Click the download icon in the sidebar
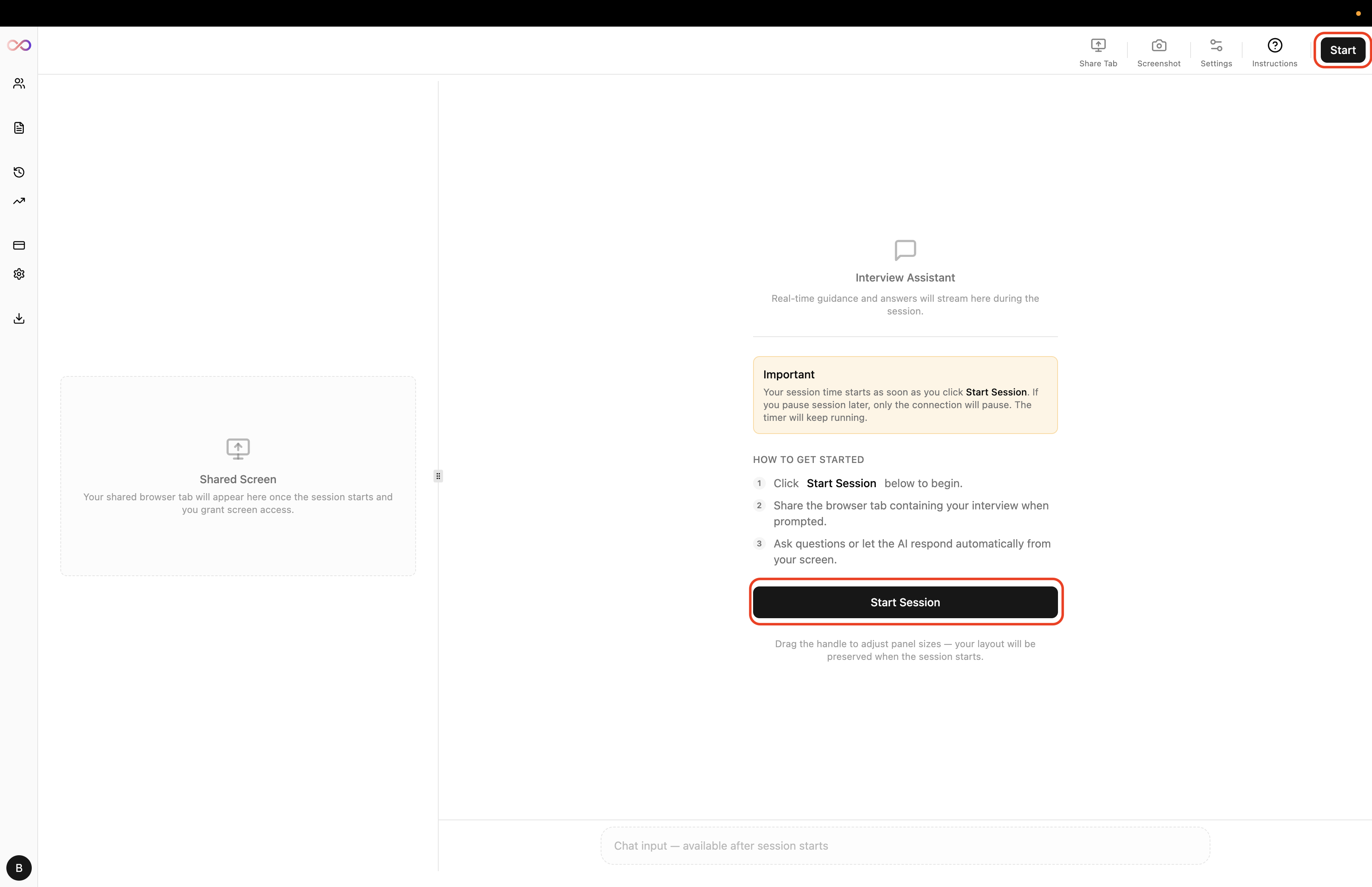This screenshot has height=887, width=1372. pyautogui.click(x=19, y=318)
